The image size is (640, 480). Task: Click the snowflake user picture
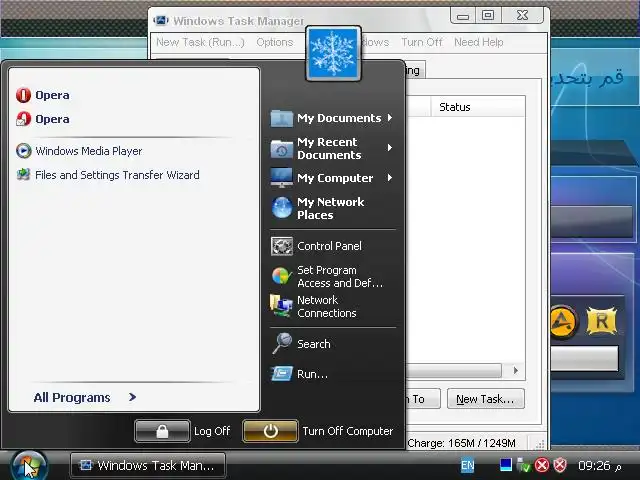pyautogui.click(x=333, y=53)
